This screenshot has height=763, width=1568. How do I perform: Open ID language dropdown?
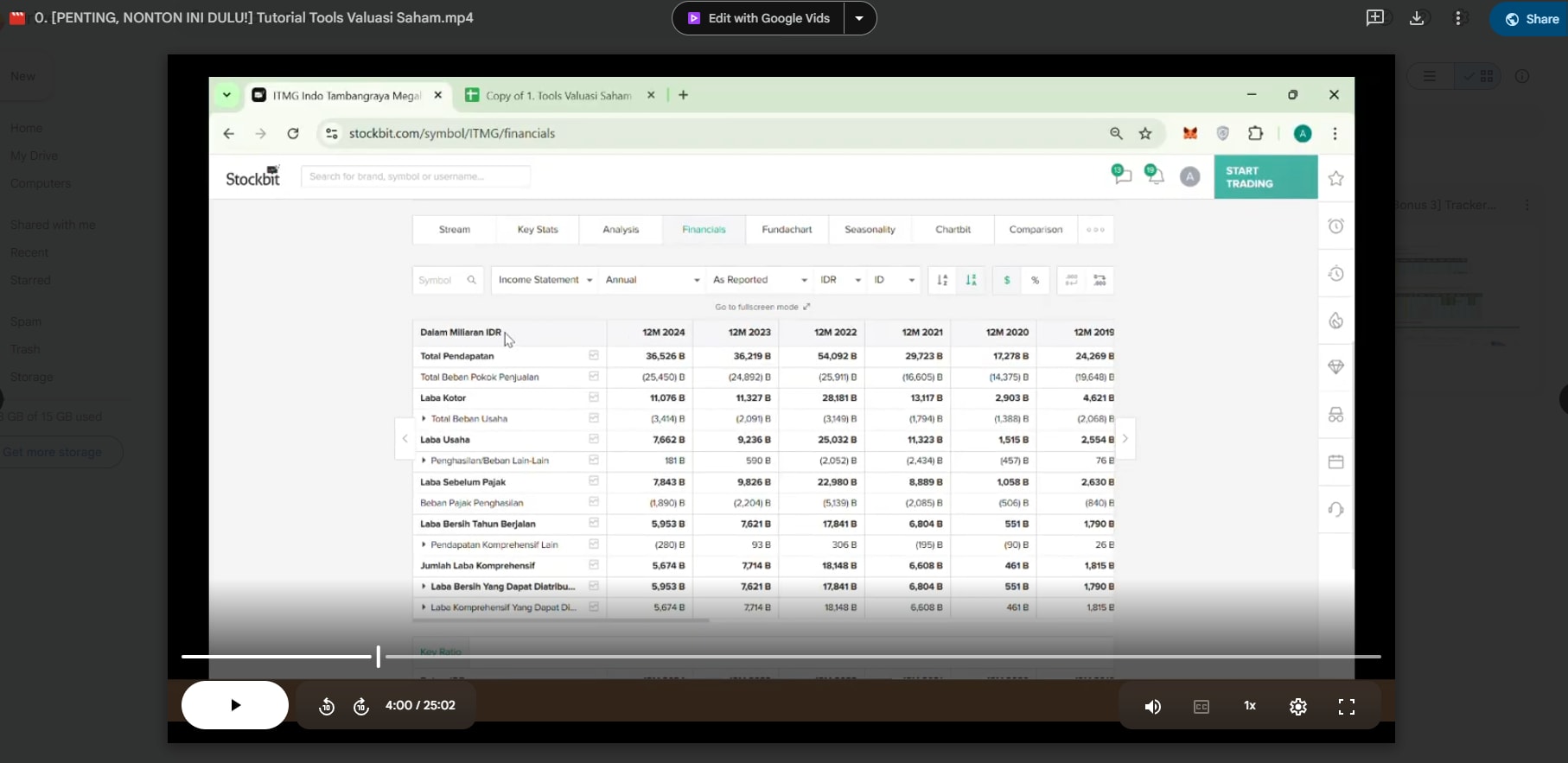894,280
